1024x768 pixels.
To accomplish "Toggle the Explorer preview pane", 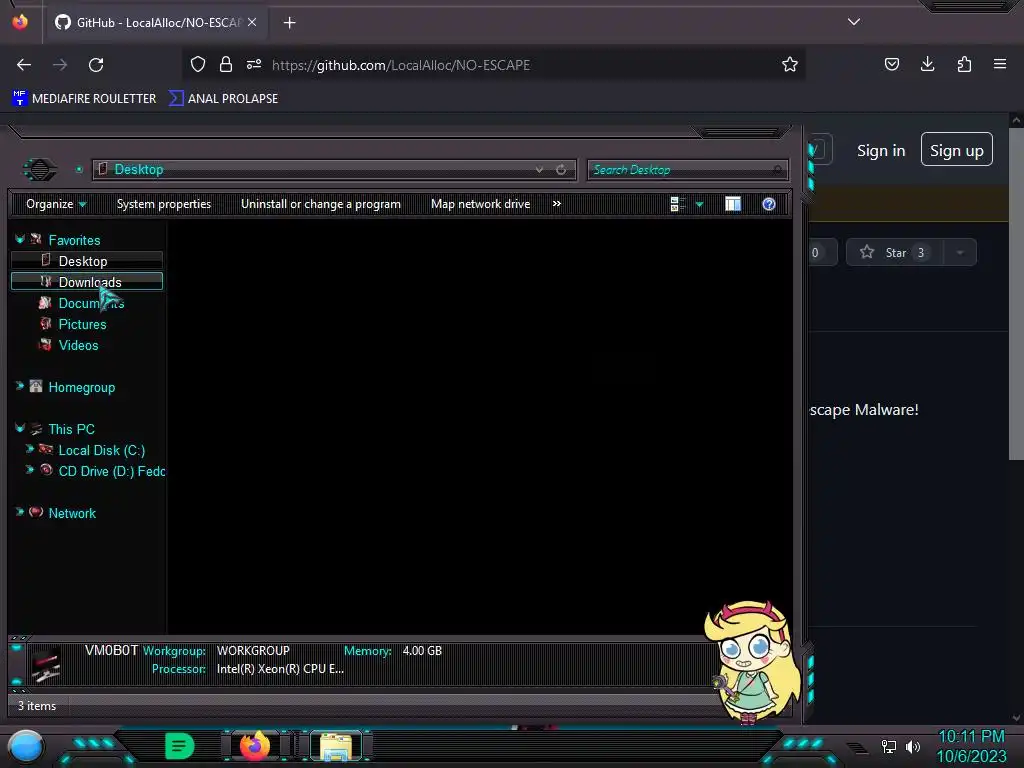I will [733, 204].
